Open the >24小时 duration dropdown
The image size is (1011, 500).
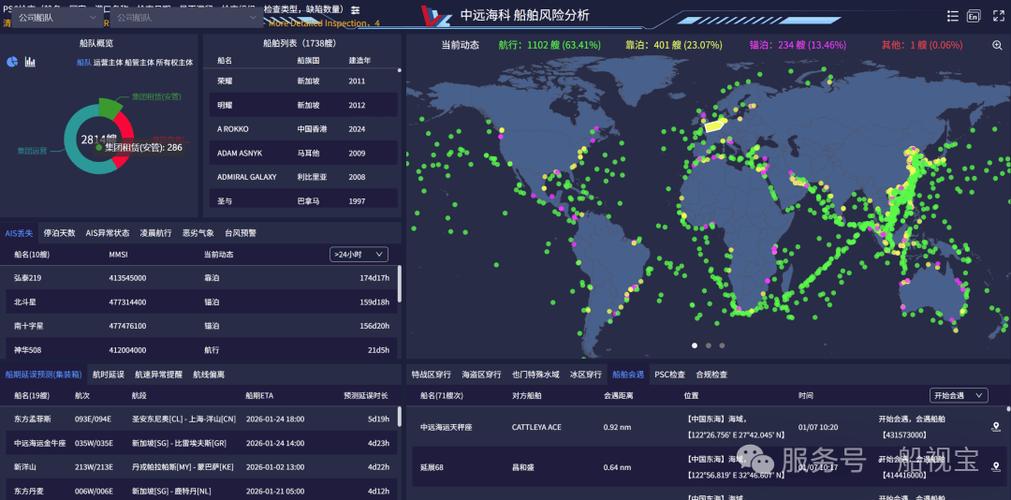click(x=358, y=254)
